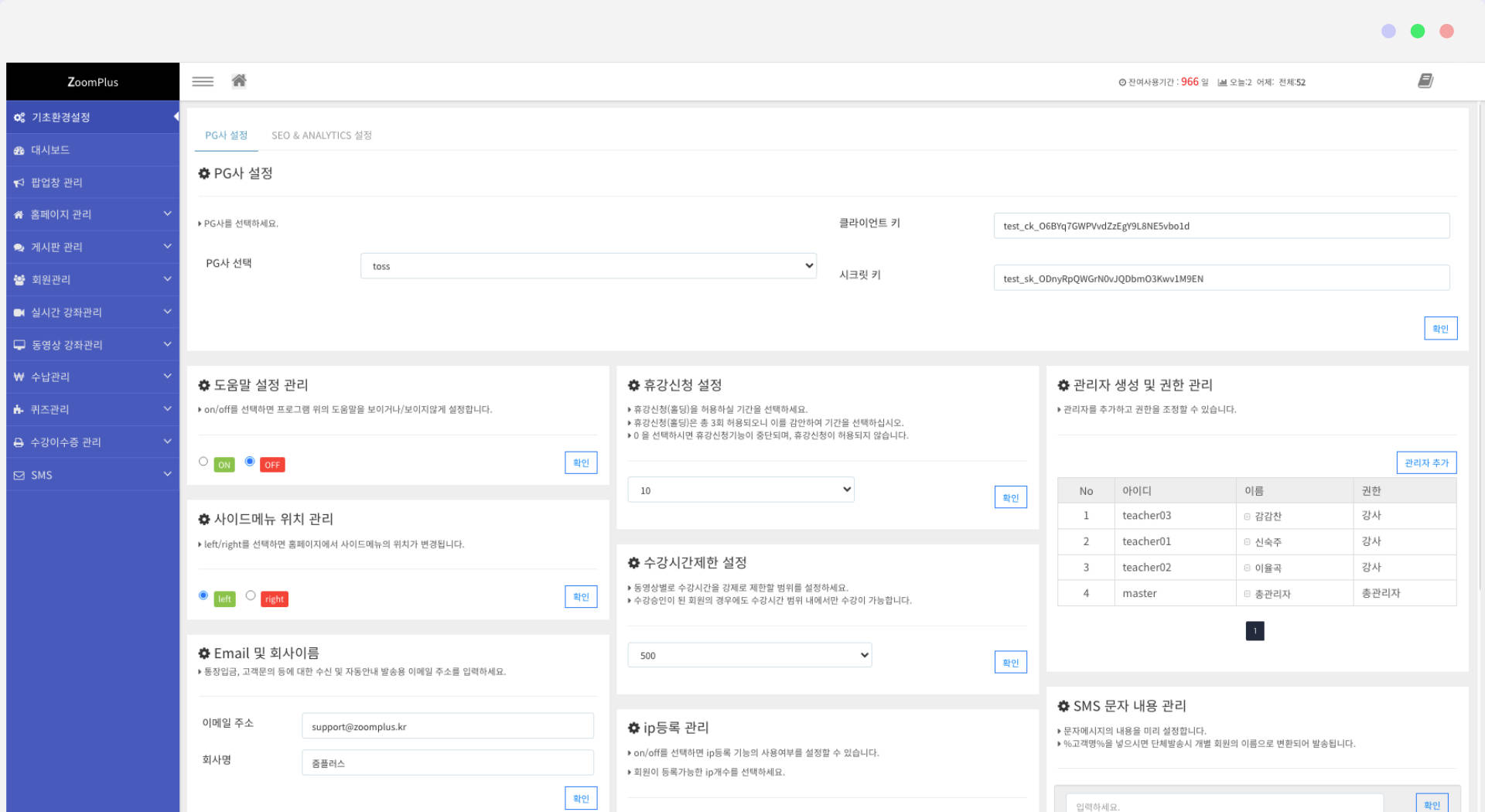Click 확인 button in PG사 설정 section
This screenshot has height=812, width=1485.
1440,329
